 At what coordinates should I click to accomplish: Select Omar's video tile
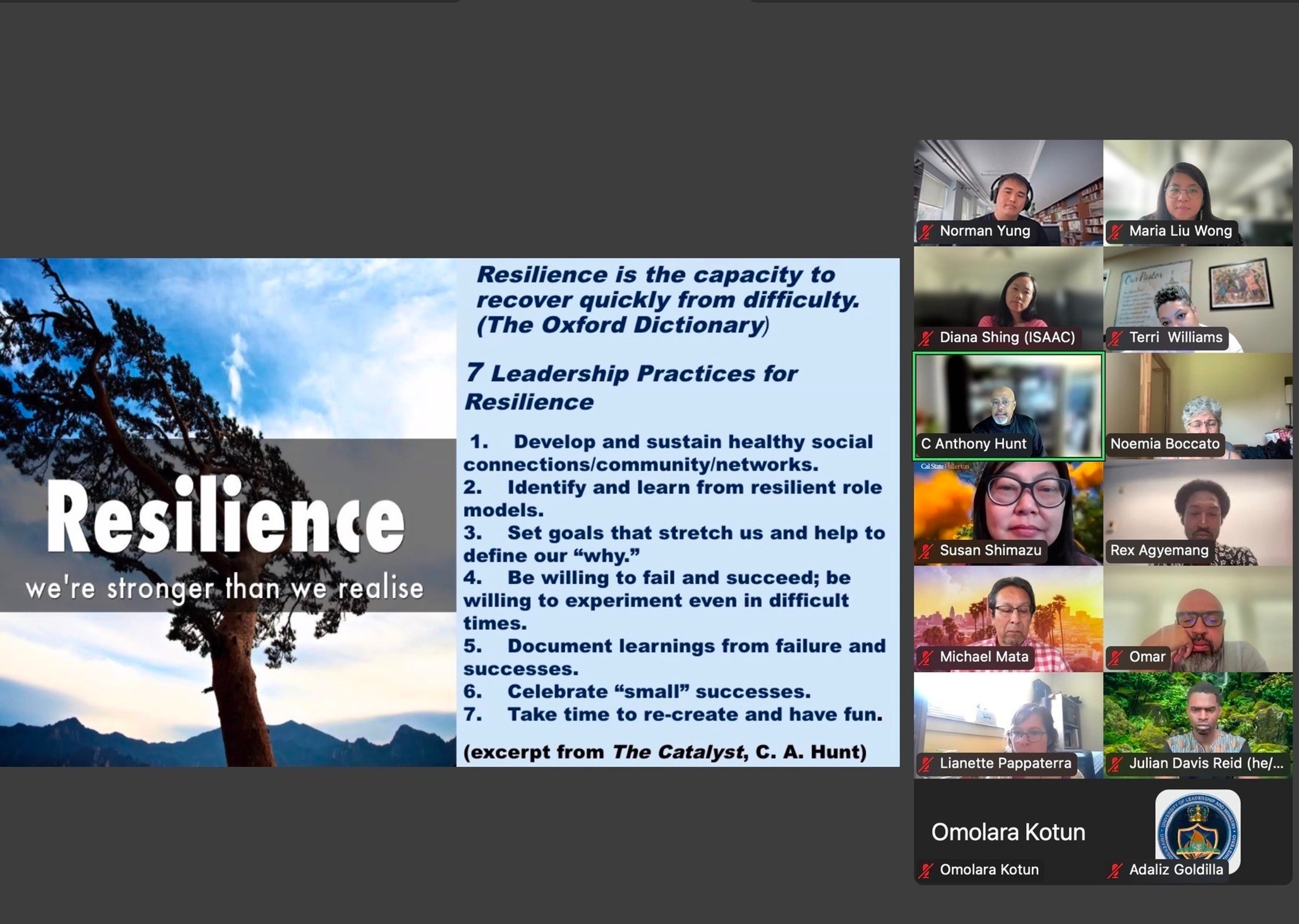1198,618
